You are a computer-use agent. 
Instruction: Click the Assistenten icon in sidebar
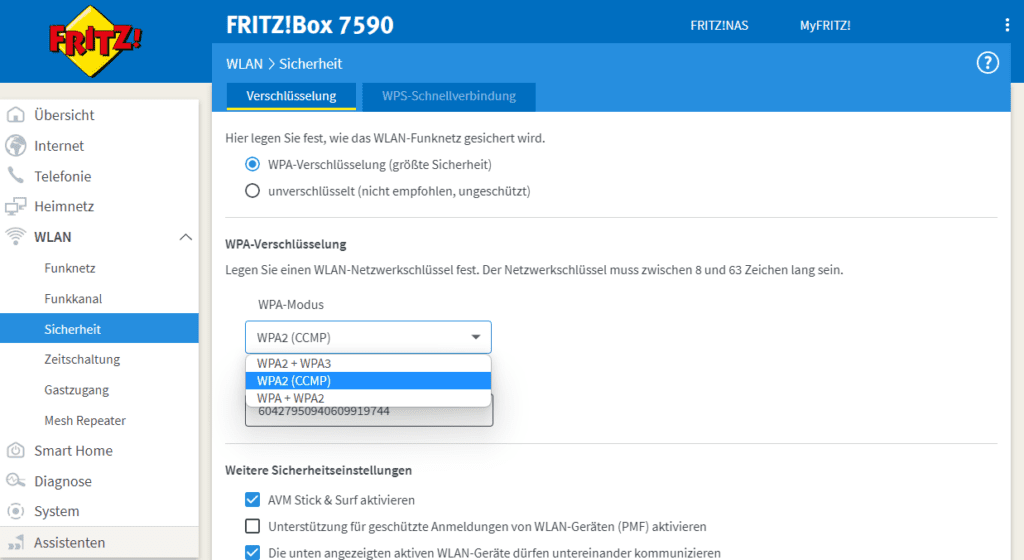coord(16,542)
